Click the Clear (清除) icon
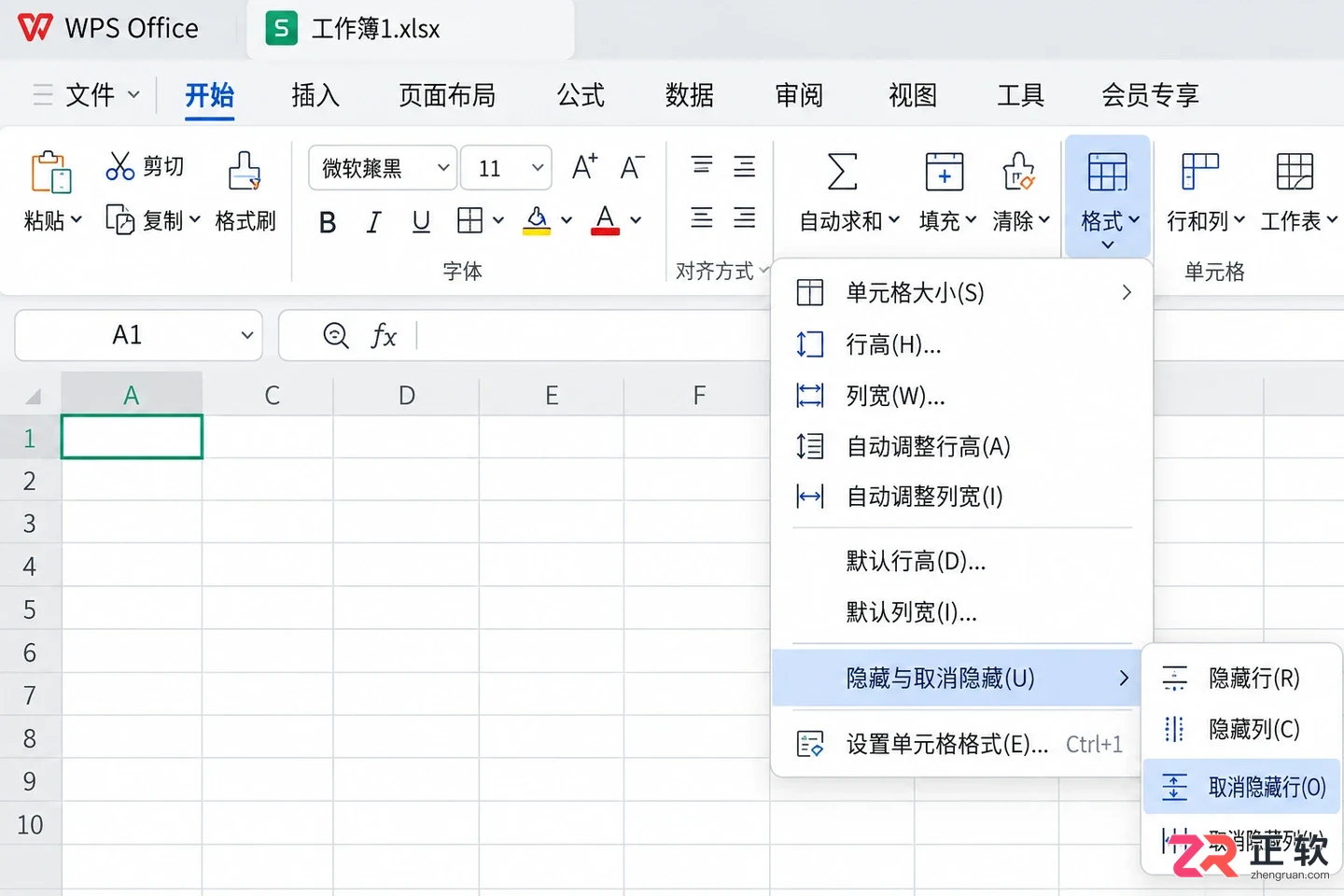 click(1018, 173)
